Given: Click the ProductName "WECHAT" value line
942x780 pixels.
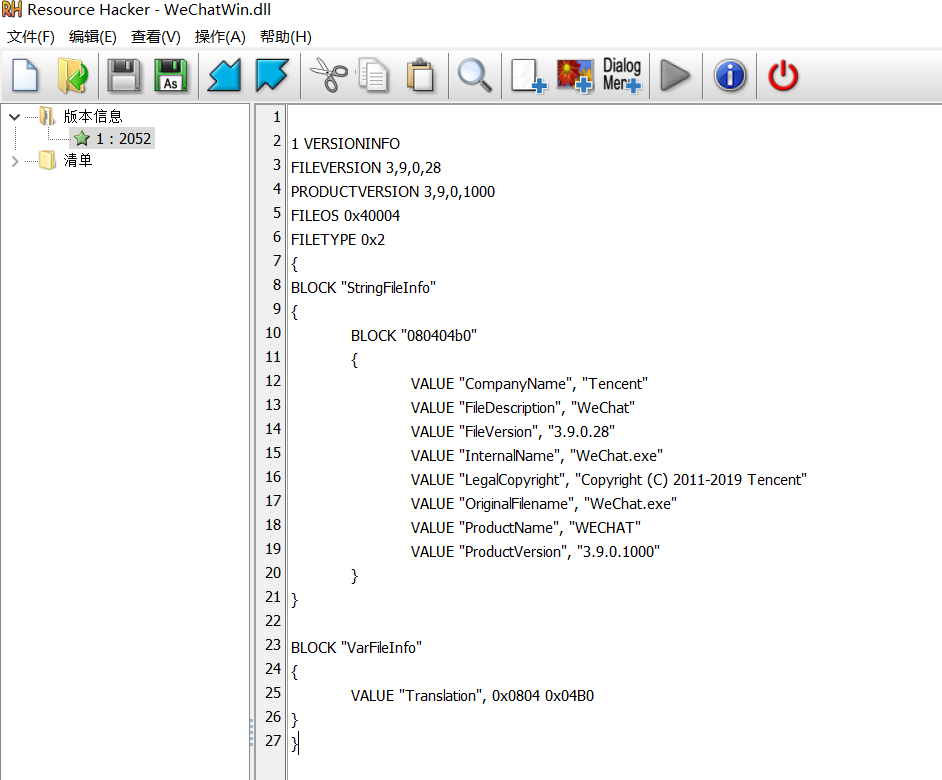Looking at the screenshot, I should (526, 528).
